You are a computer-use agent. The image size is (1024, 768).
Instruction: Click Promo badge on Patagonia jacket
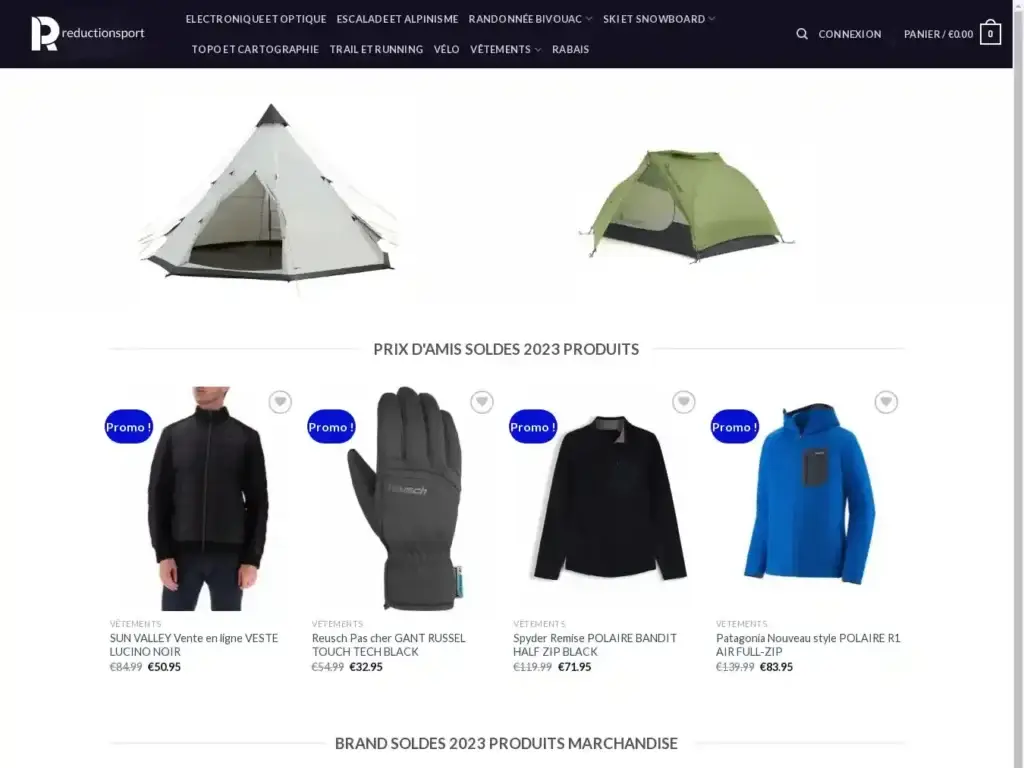(x=735, y=426)
